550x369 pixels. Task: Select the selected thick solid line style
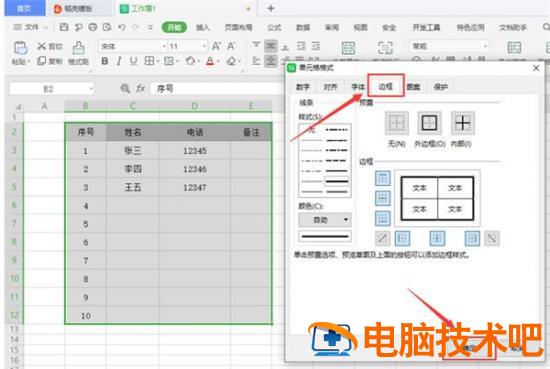click(x=337, y=181)
